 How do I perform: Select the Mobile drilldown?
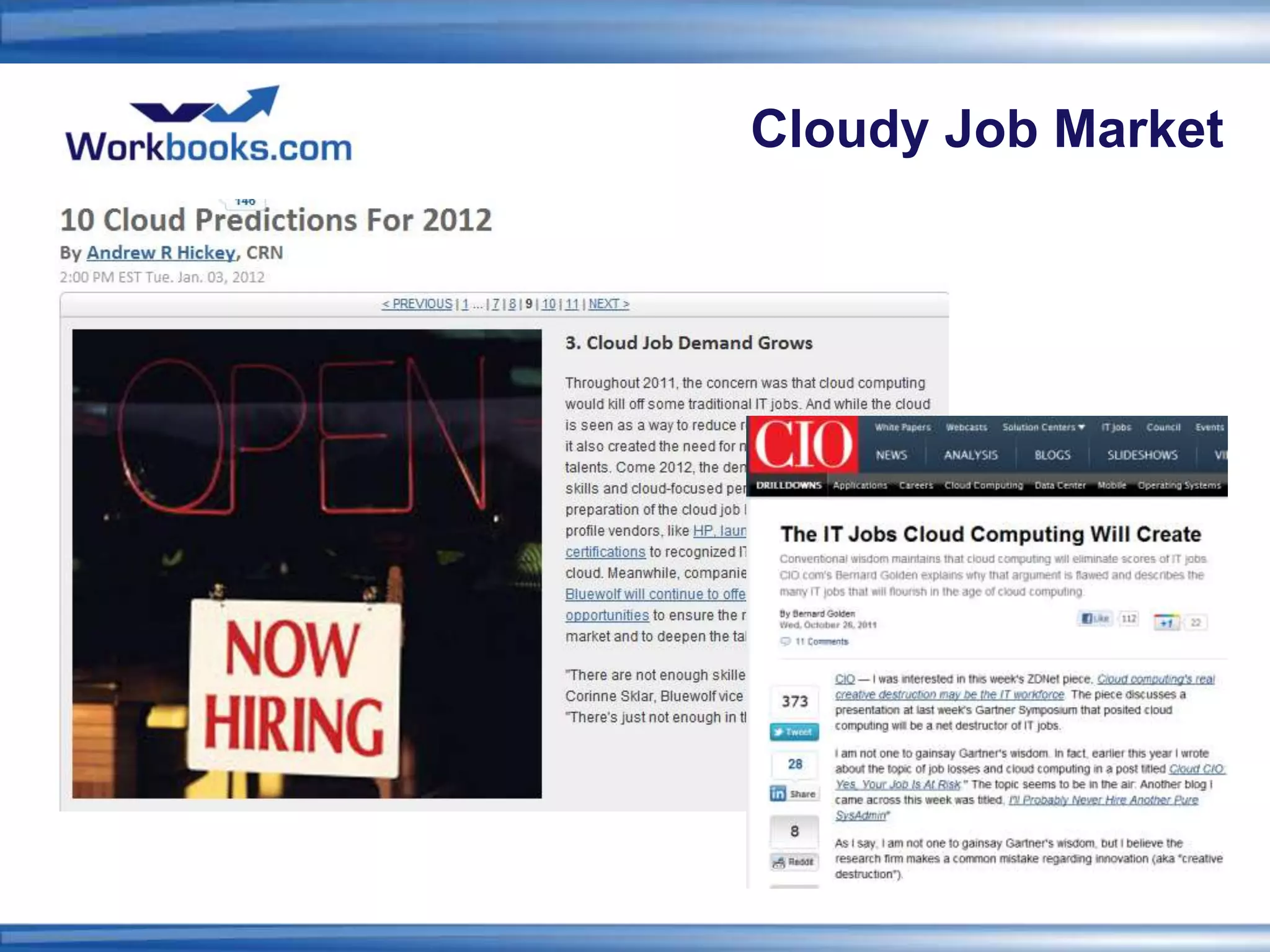1111,485
